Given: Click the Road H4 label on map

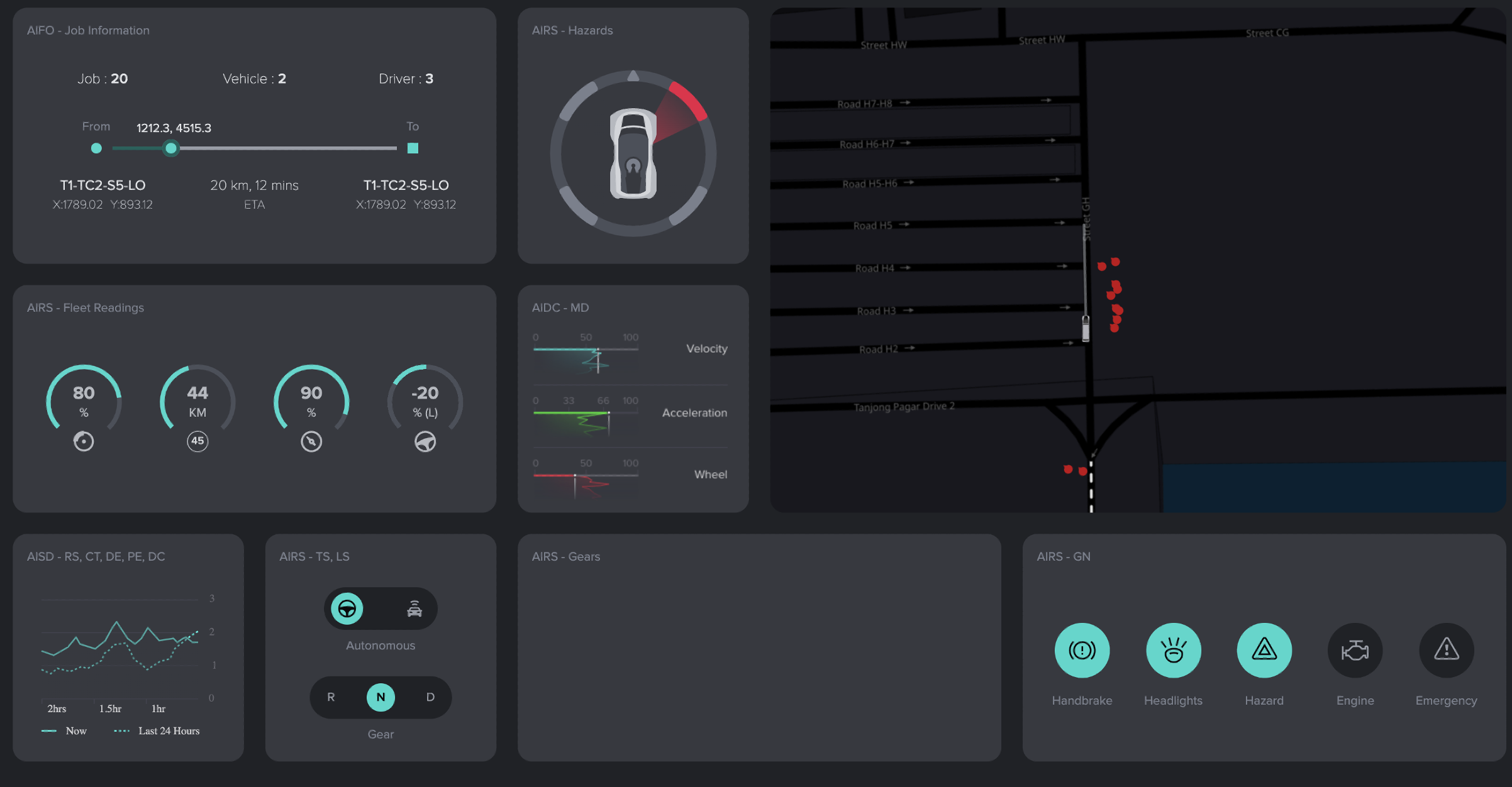Looking at the screenshot, I should [874, 268].
